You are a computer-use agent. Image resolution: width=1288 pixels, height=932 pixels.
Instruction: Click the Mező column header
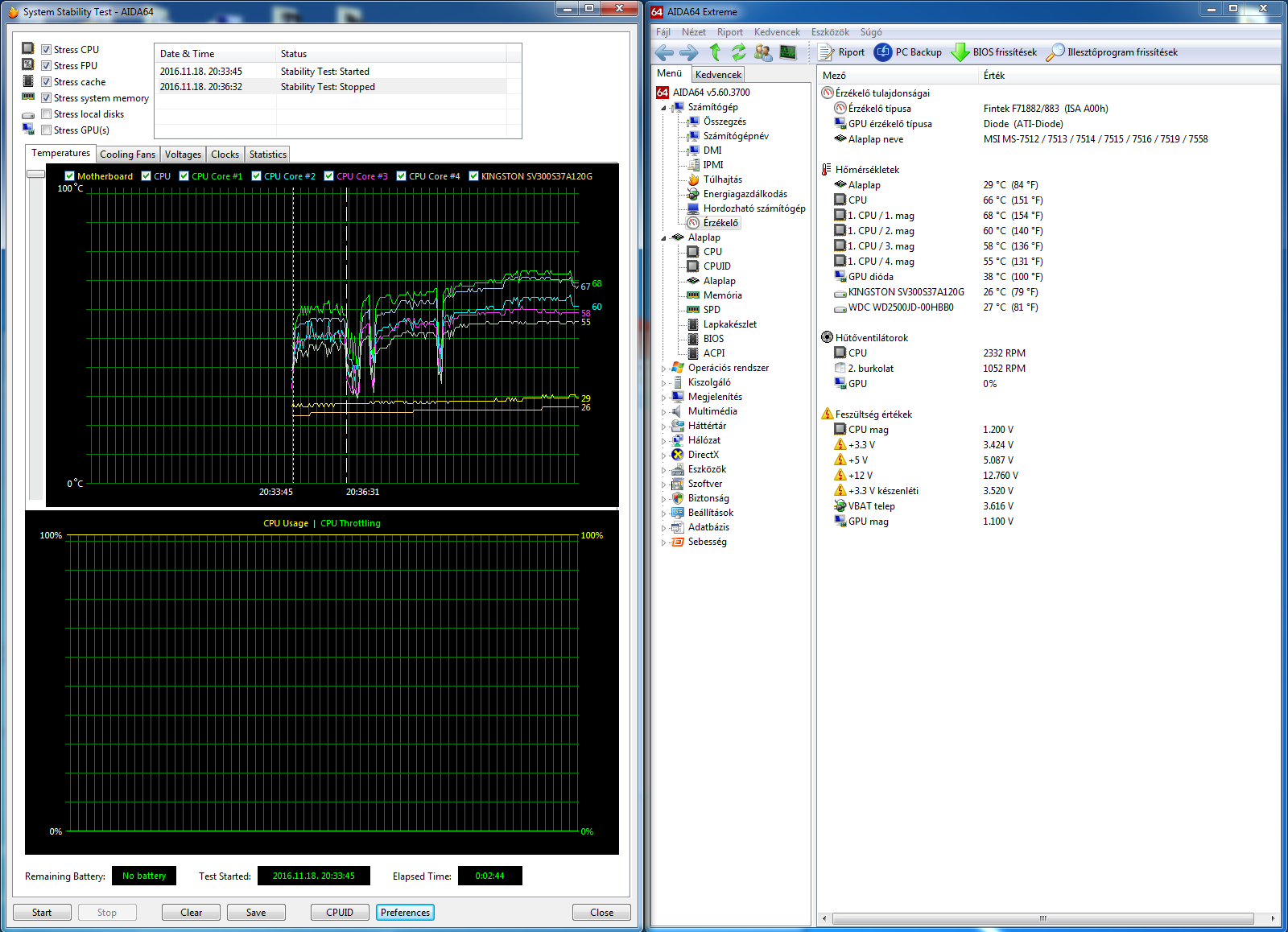[x=897, y=76]
